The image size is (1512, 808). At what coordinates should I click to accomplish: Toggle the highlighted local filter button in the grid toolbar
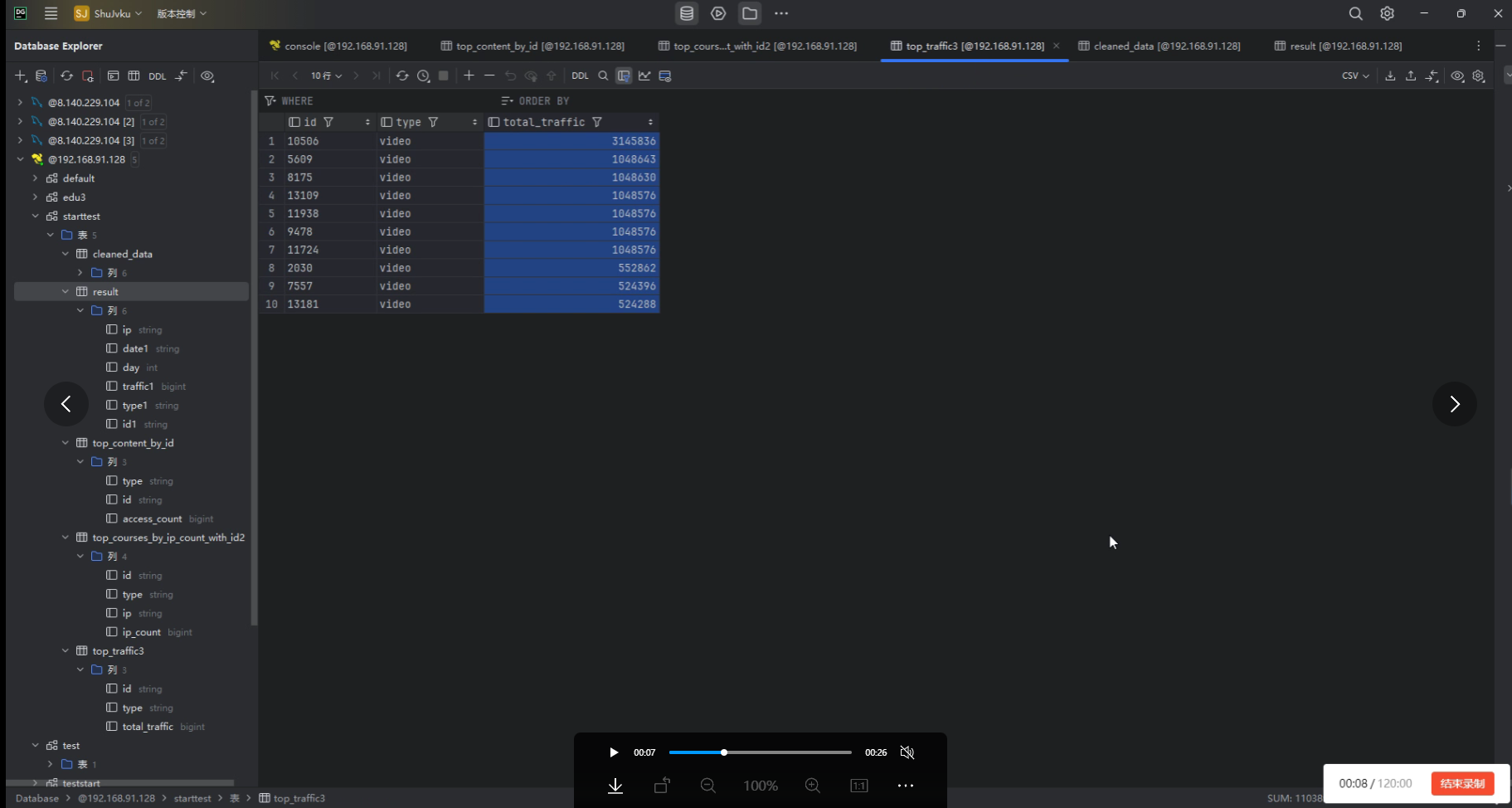click(x=624, y=75)
